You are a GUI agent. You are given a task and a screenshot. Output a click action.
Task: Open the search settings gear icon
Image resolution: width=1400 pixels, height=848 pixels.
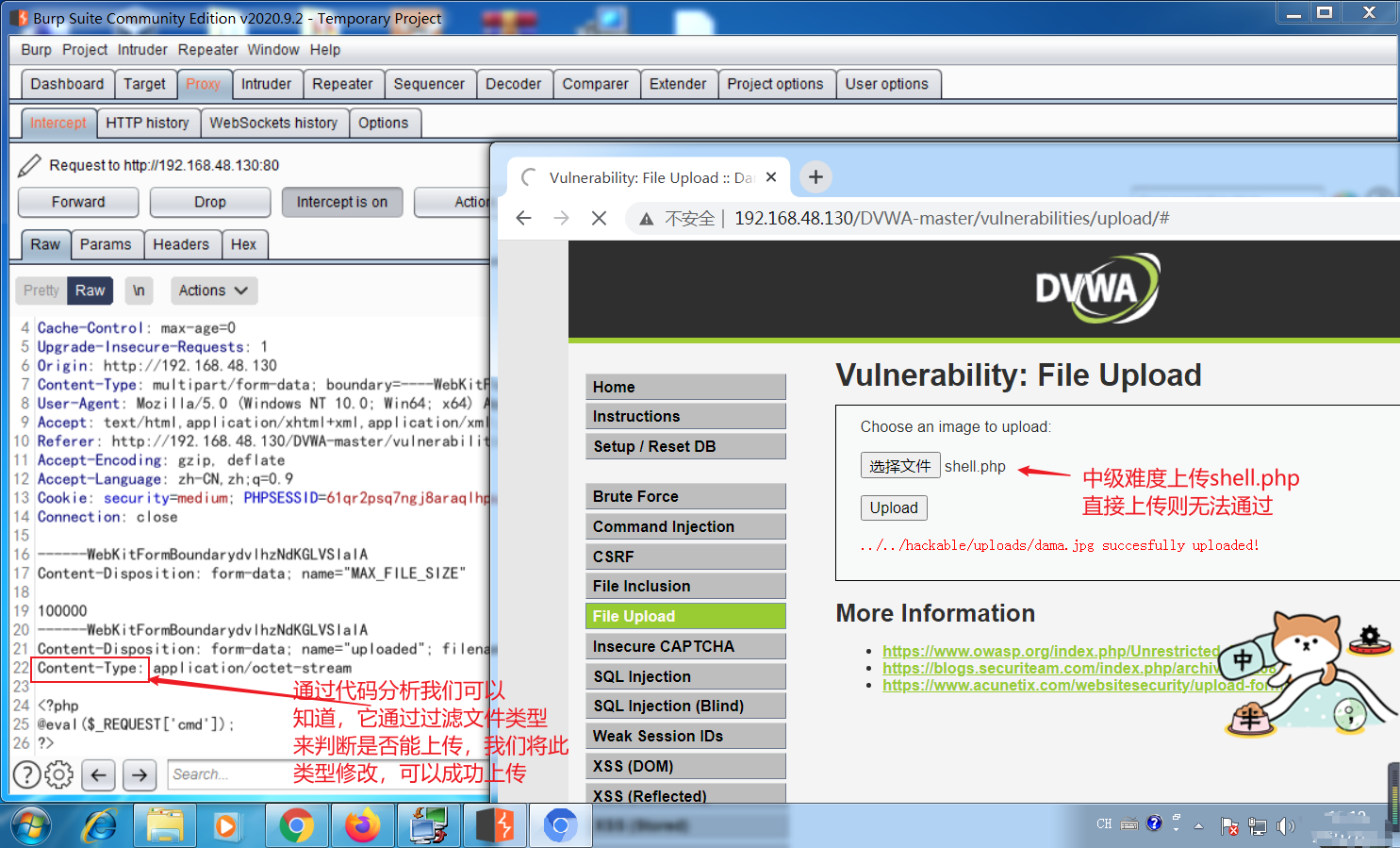[x=58, y=774]
